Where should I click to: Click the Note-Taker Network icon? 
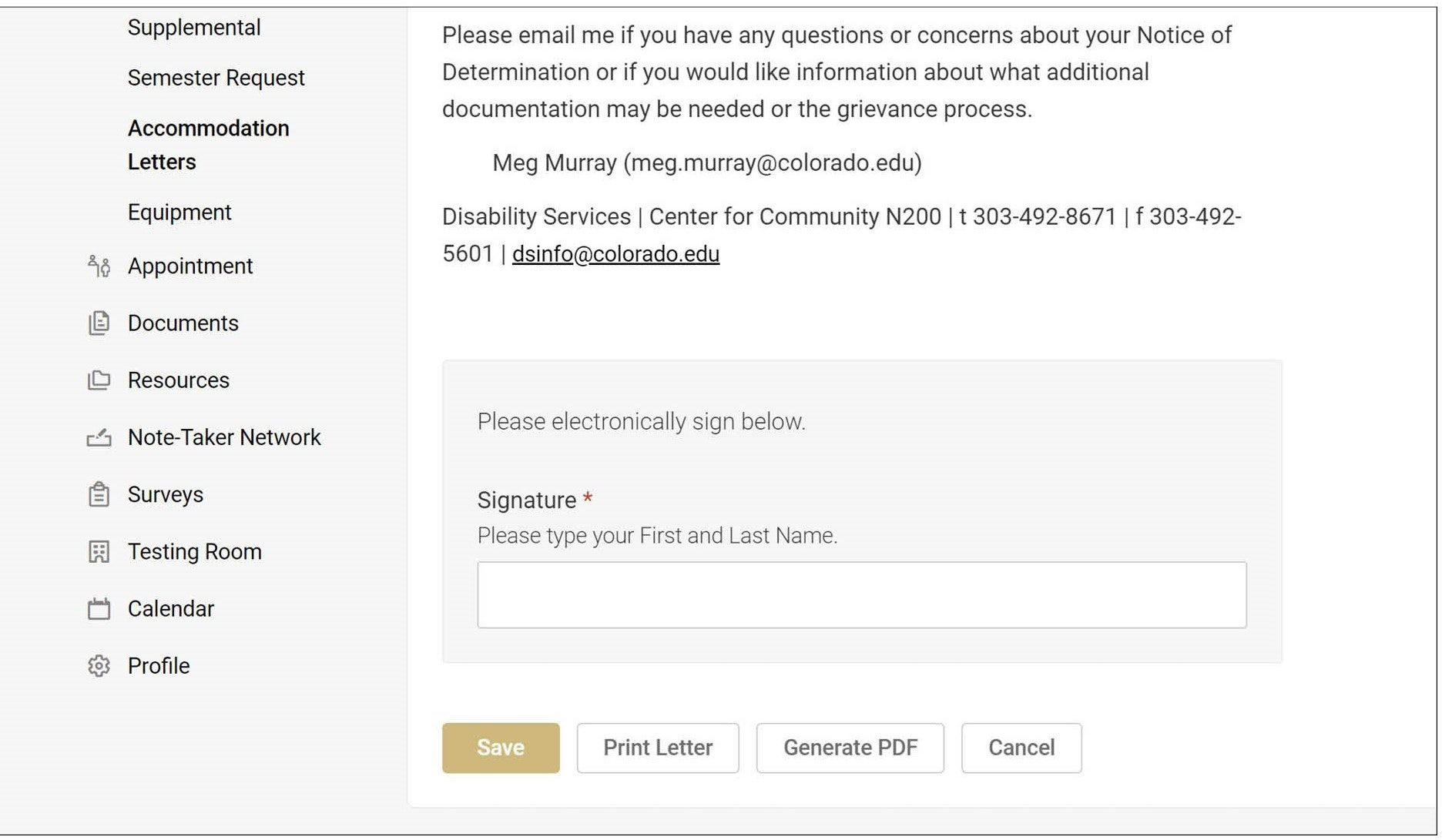pos(99,438)
